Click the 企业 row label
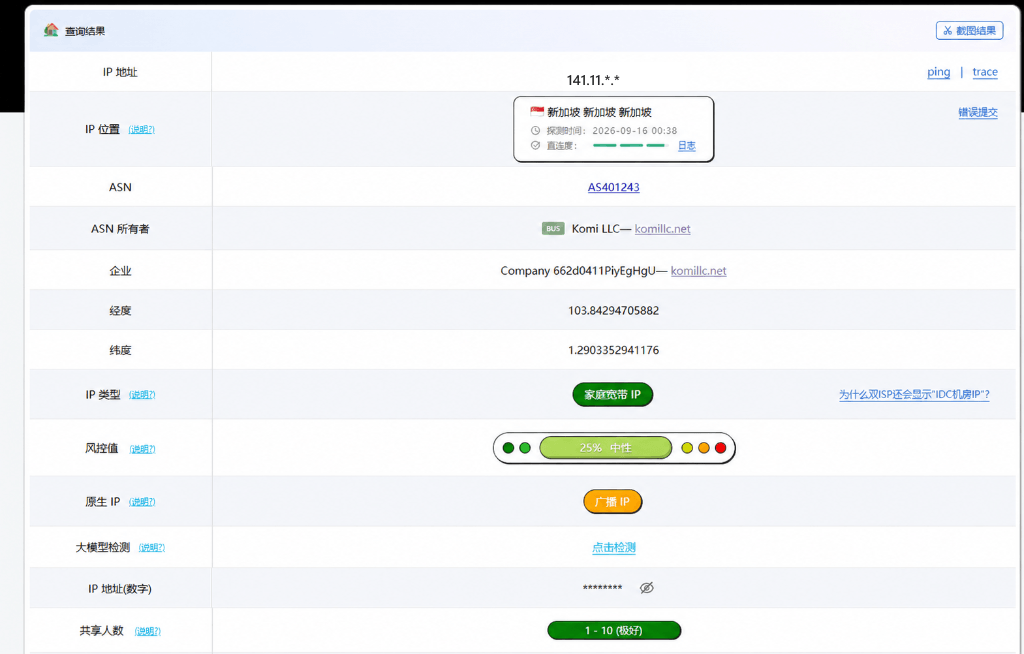This screenshot has width=1024, height=654. [120, 271]
